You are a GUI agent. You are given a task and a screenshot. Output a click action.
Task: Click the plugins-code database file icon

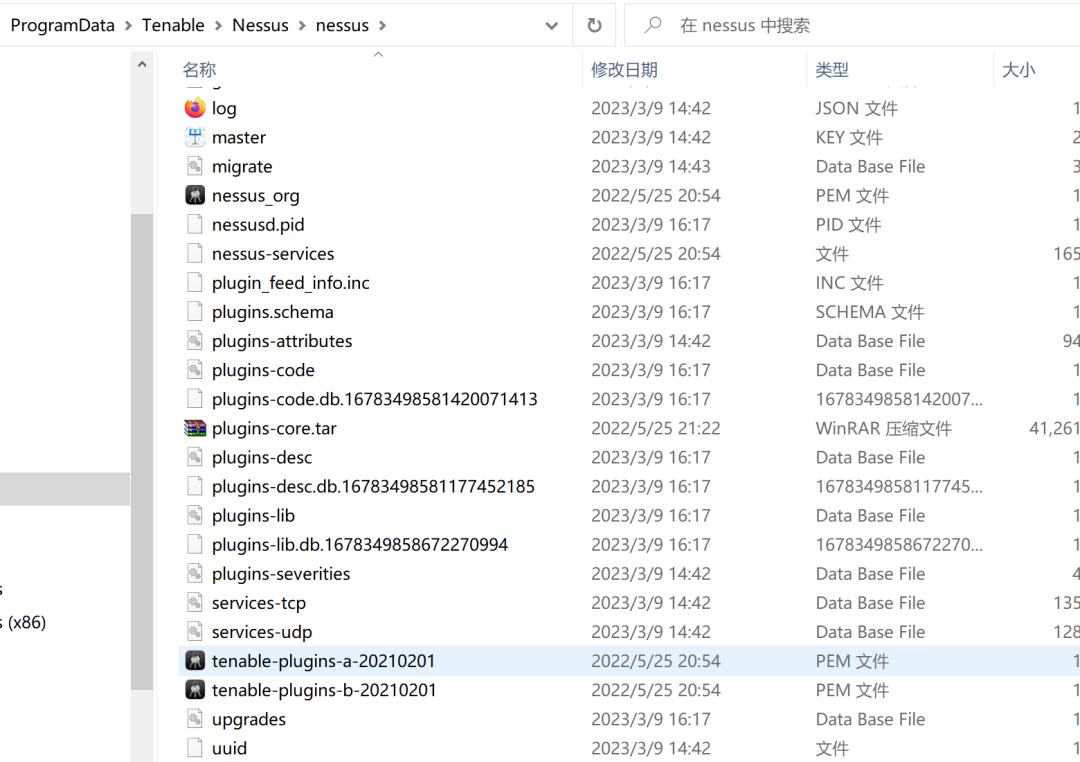[195, 370]
